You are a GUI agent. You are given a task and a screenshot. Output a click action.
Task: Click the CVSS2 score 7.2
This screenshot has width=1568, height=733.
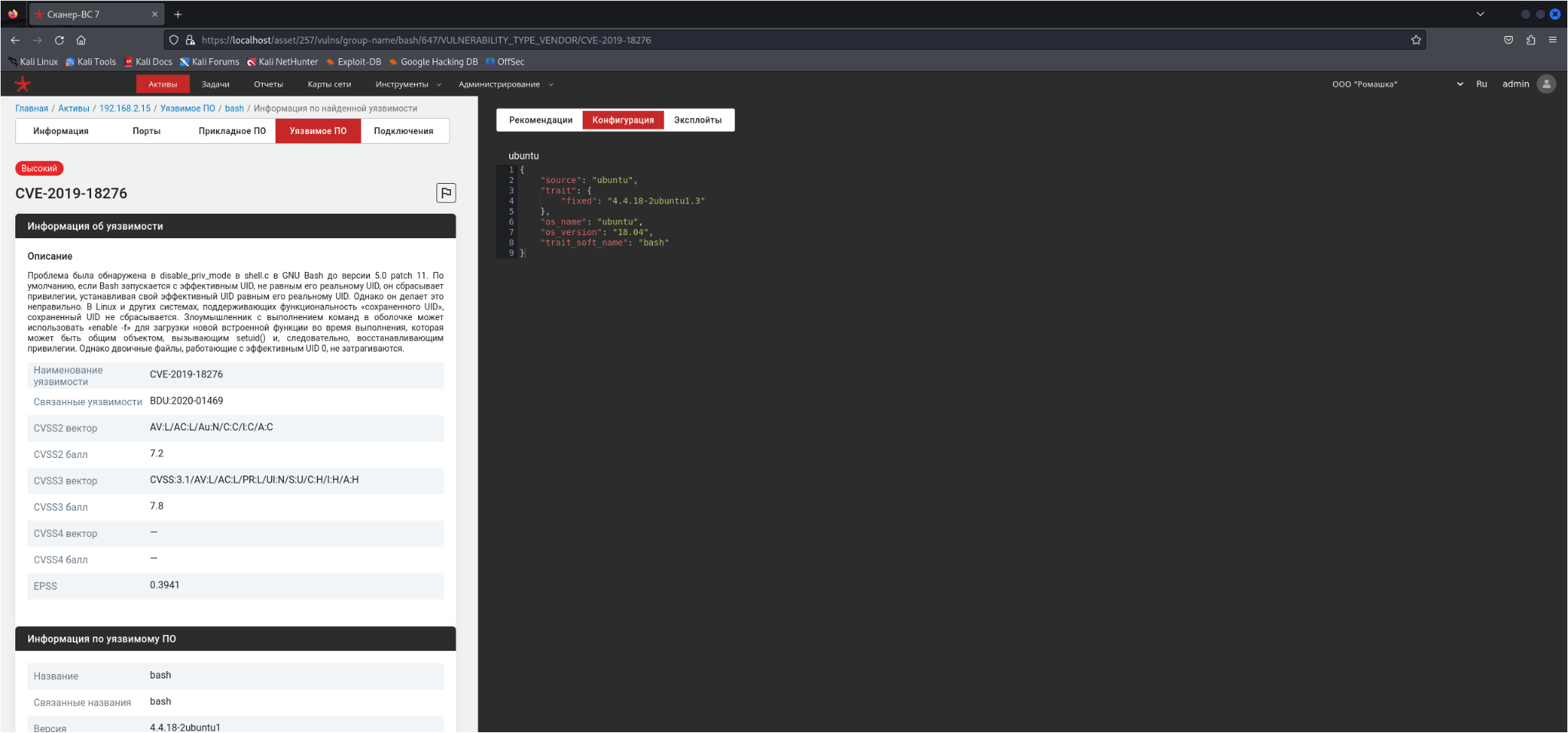pos(157,453)
